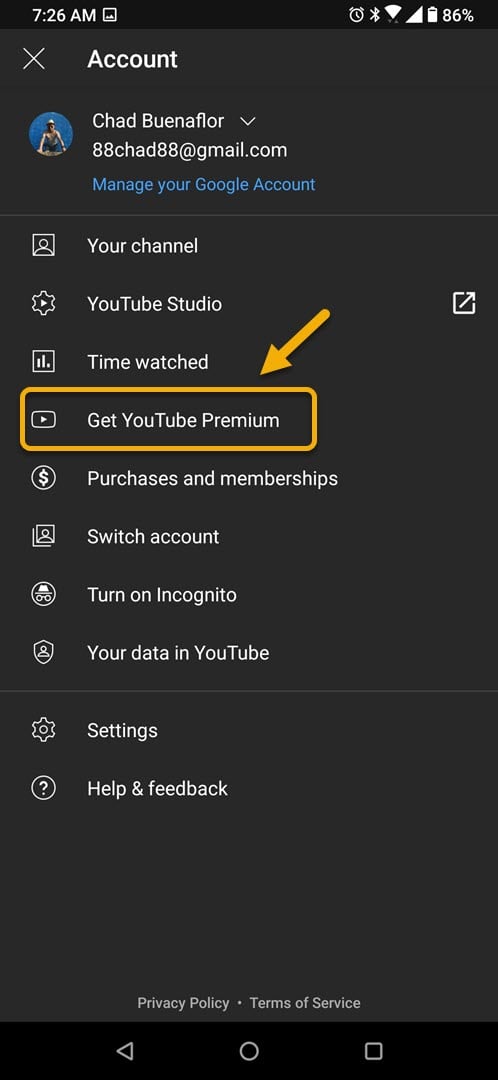Image resolution: width=498 pixels, height=1080 pixels.
Task: Open Manage your Google Account link
Action: [x=204, y=184]
